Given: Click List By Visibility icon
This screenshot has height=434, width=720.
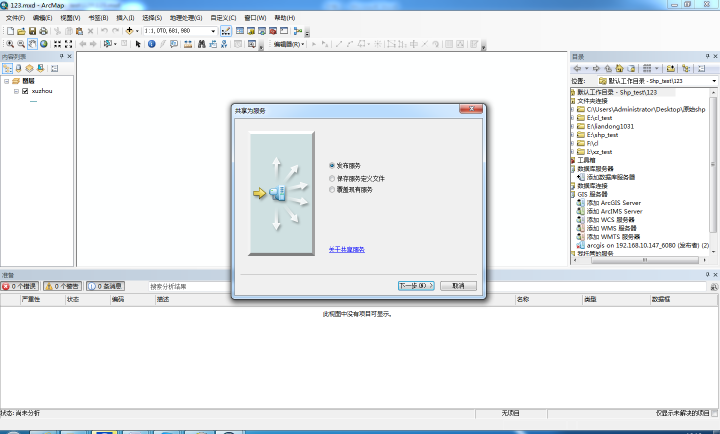Looking at the screenshot, I should coord(29,68).
